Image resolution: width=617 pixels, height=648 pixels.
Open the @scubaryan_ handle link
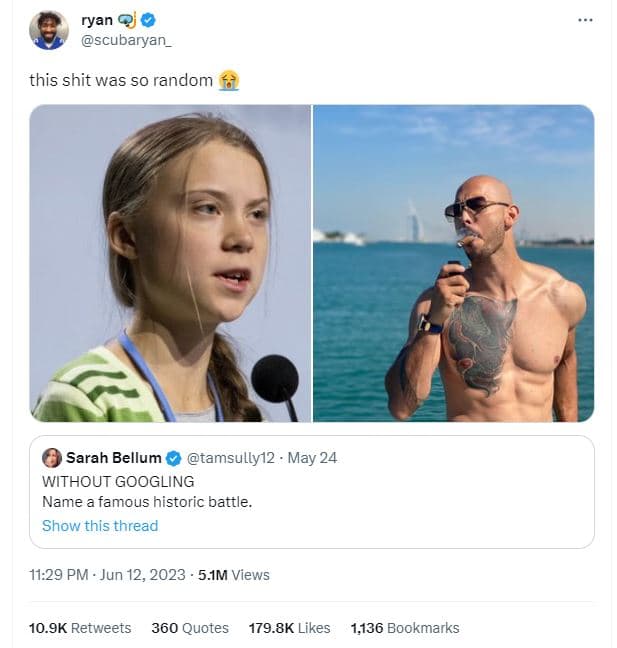[120, 40]
